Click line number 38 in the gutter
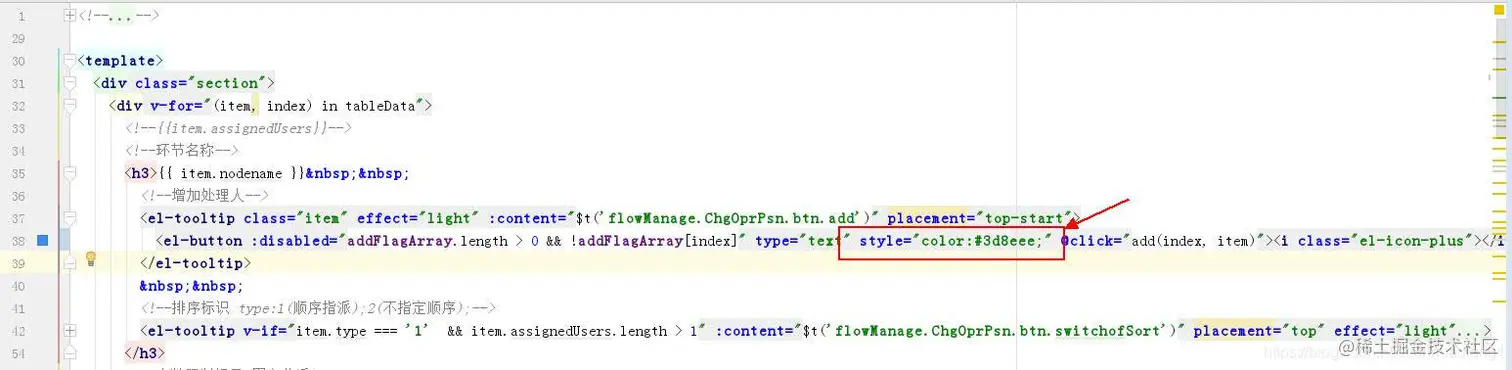Screen dimensions: 1512x370 (x=19, y=241)
